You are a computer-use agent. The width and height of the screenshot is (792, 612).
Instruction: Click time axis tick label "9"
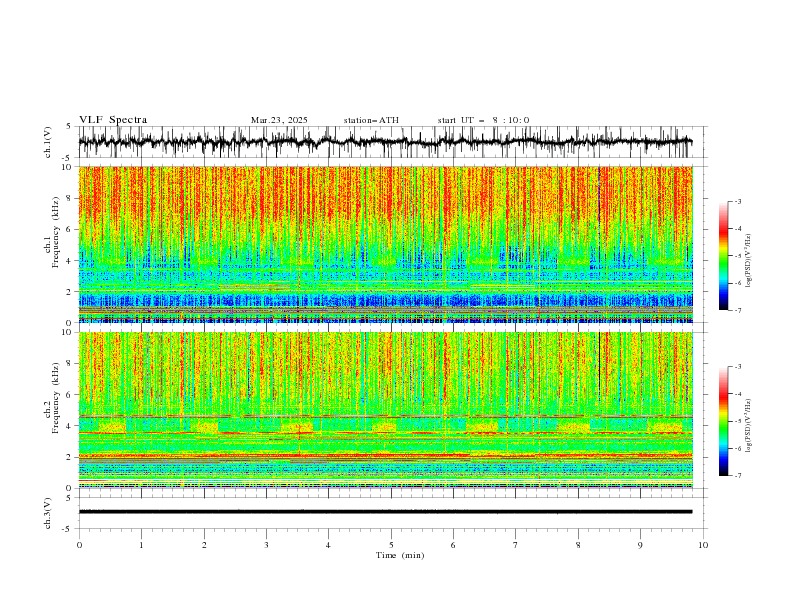pos(640,545)
